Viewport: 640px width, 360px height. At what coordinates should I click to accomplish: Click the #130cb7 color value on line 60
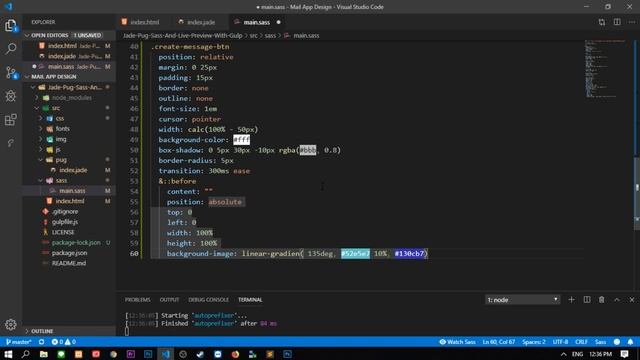click(x=409, y=253)
